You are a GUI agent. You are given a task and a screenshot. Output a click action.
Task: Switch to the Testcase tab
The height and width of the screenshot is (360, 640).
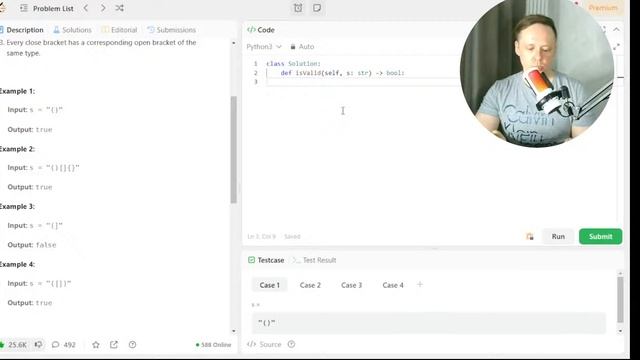click(266, 260)
